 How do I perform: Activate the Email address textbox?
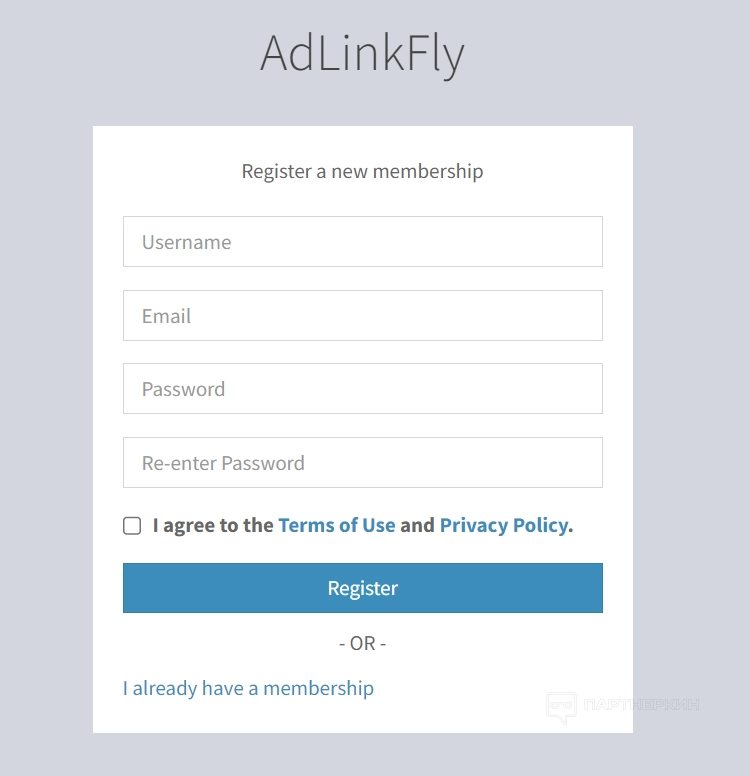pos(362,316)
